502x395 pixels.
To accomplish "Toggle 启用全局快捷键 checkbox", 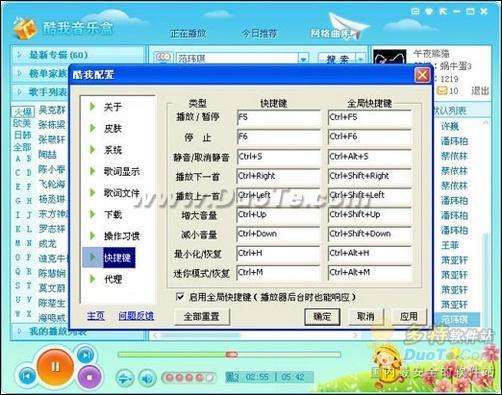I will pos(180,296).
